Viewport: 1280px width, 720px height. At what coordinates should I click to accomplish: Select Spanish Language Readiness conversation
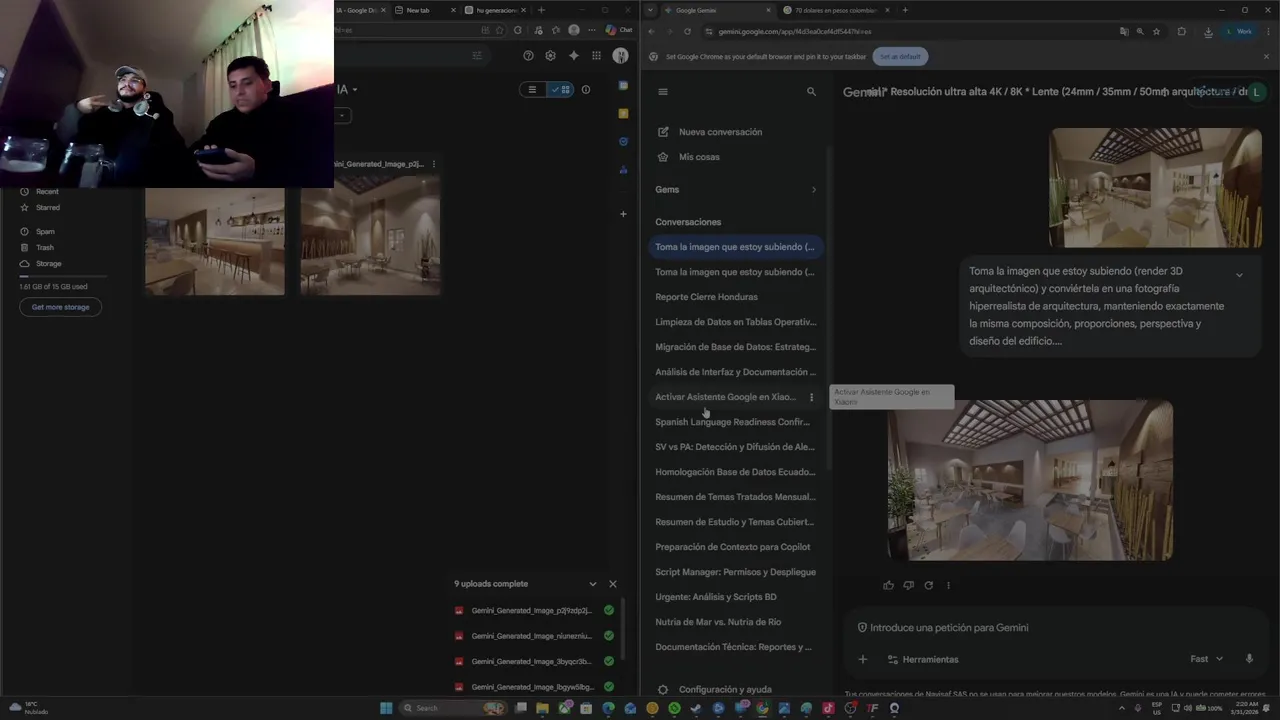coord(736,422)
